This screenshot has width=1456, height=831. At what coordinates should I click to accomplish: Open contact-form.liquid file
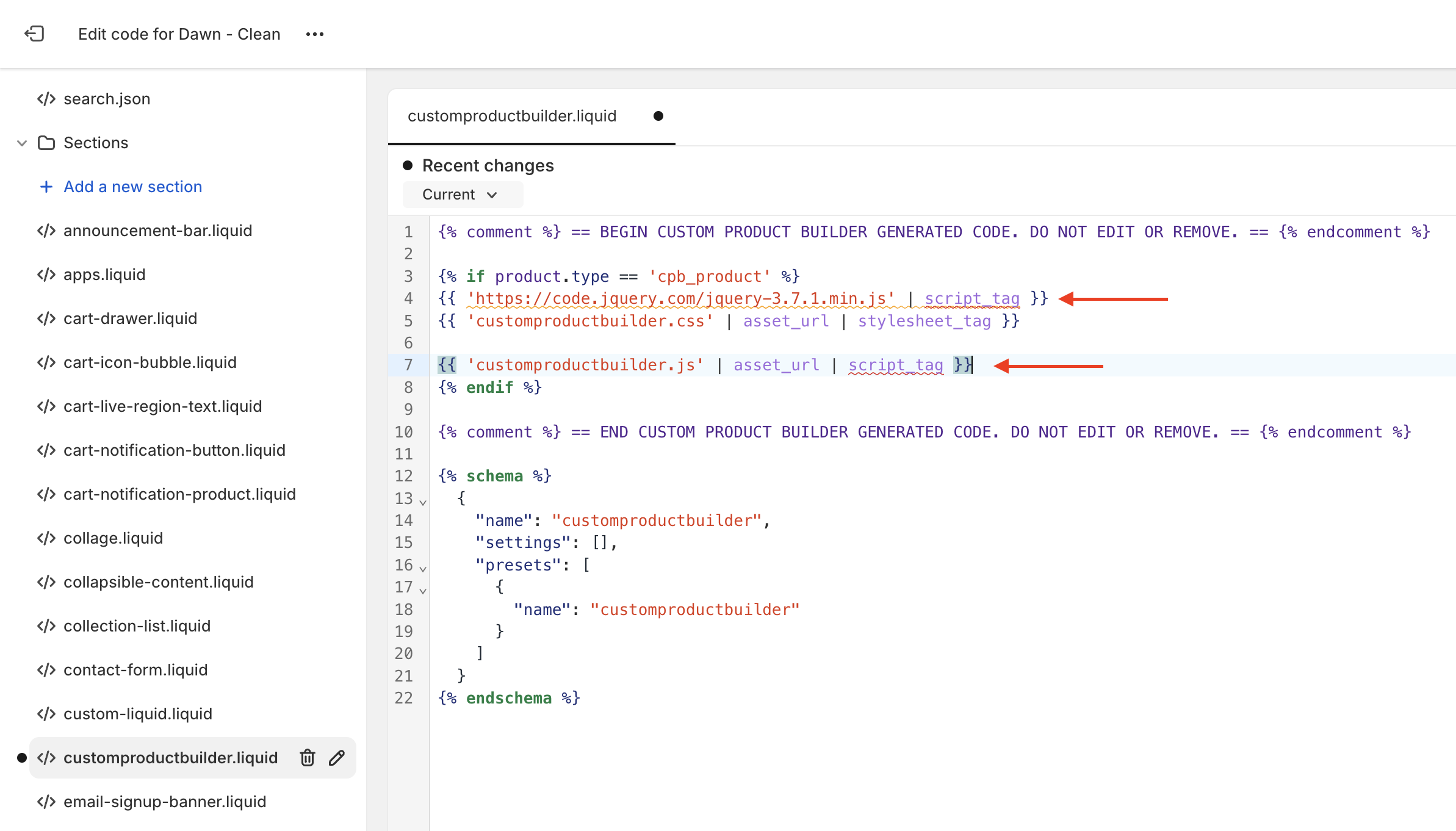[135, 670]
